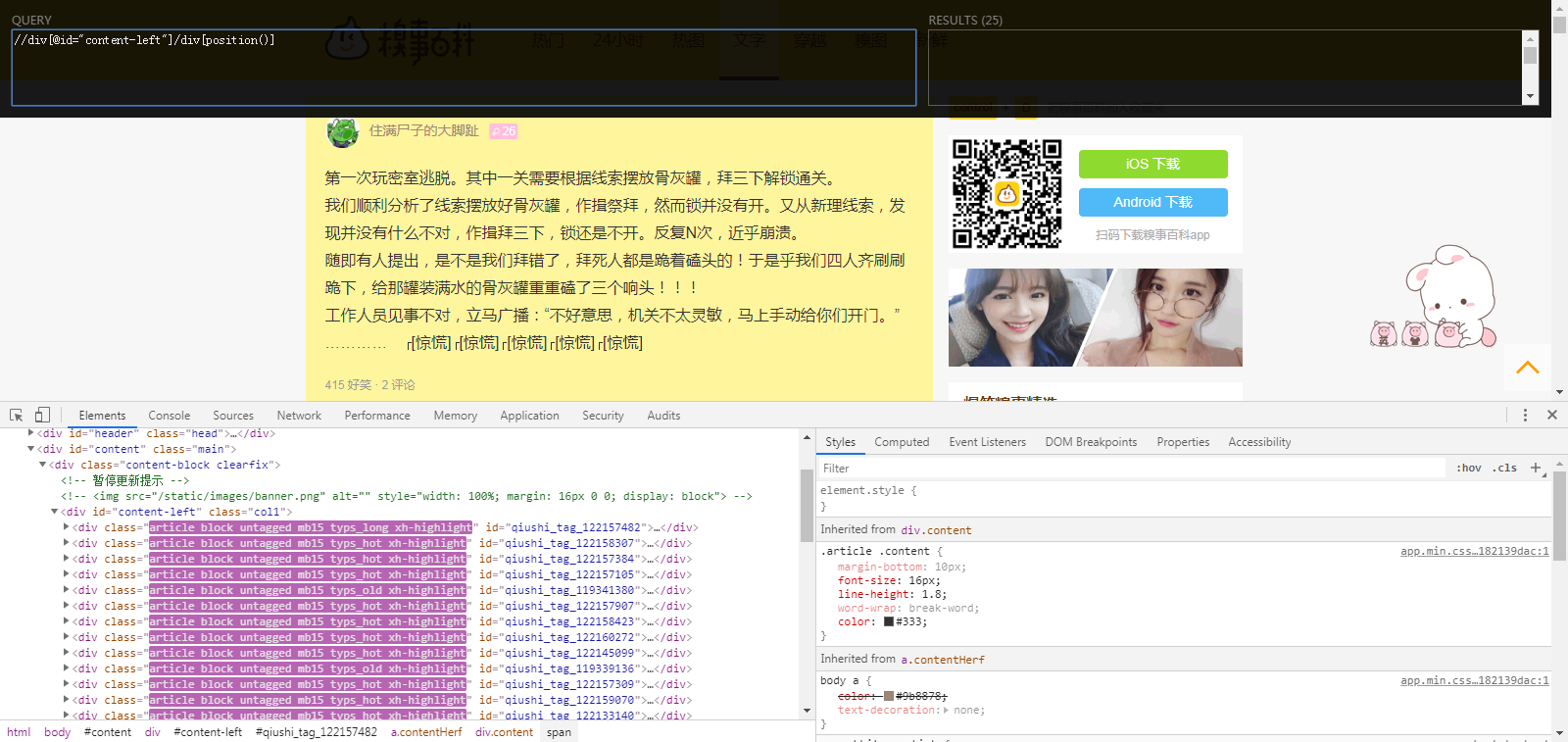
Task: Open author link 住满尸子的大脚趾
Action: (423, 130)
